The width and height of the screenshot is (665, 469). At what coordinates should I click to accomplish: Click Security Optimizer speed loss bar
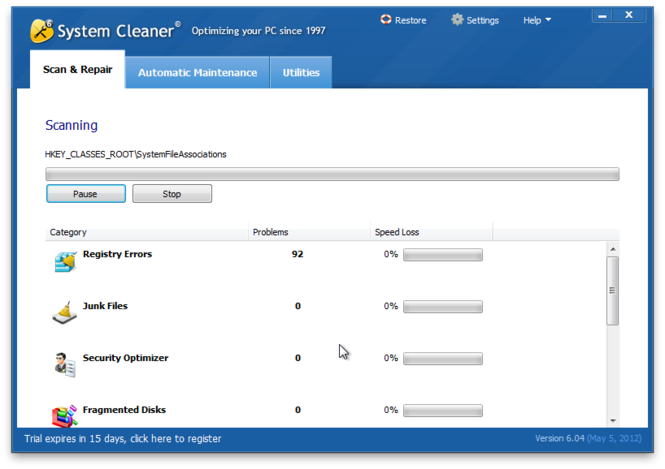pos(443,359)
